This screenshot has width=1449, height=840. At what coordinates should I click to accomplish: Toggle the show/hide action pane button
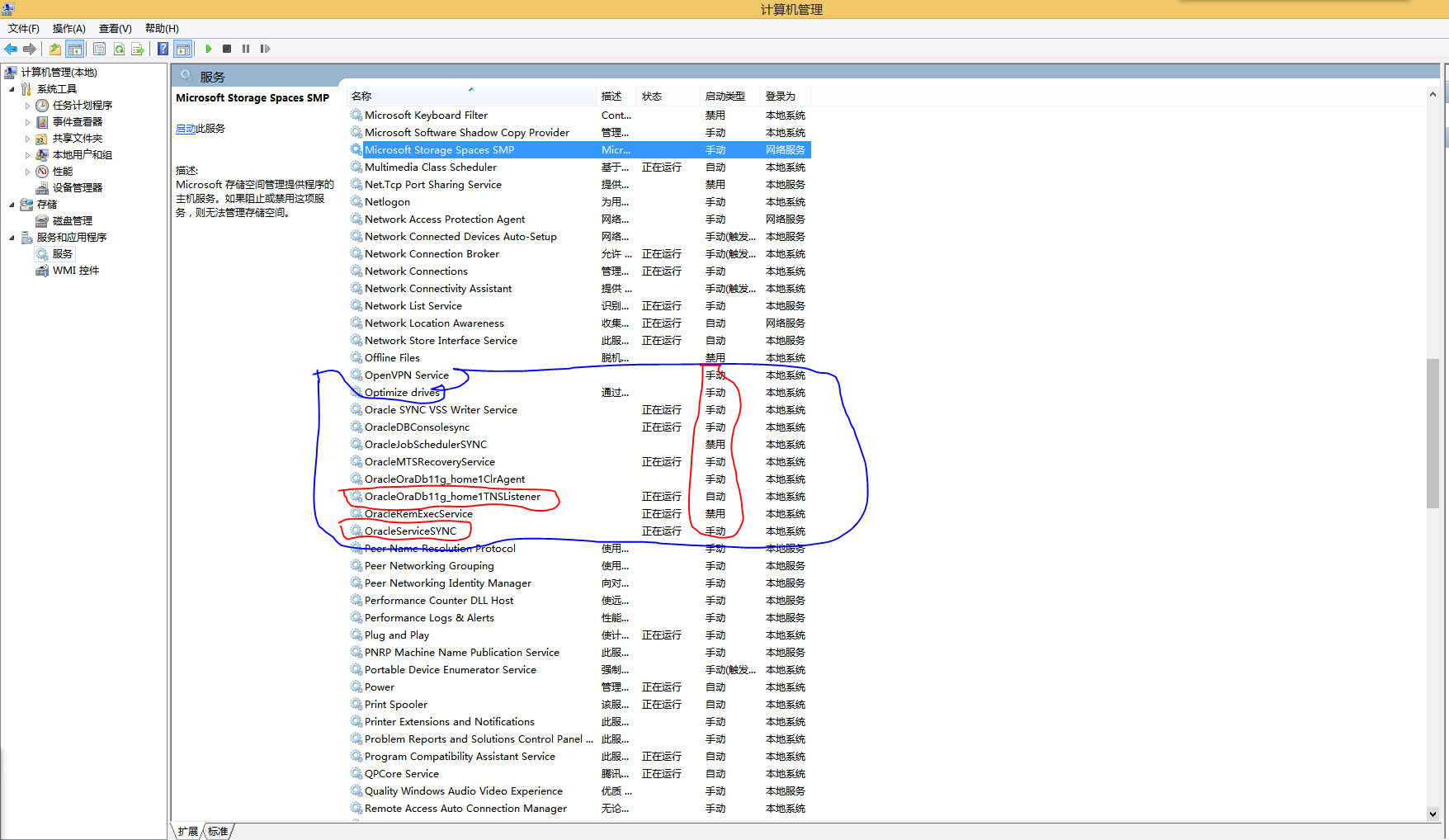point(182,49)
